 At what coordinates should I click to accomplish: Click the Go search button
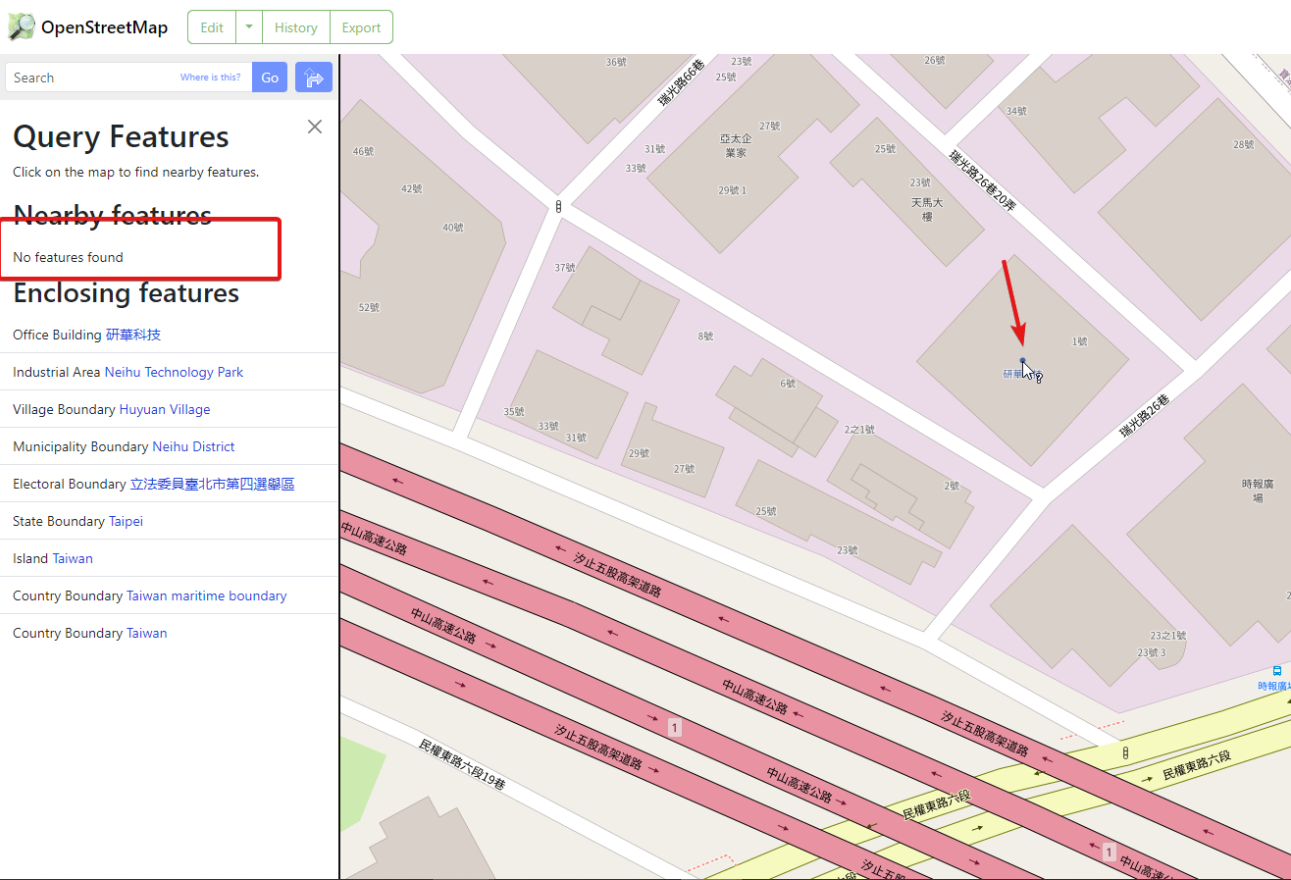pyautogui.click(x=270, y=77)
